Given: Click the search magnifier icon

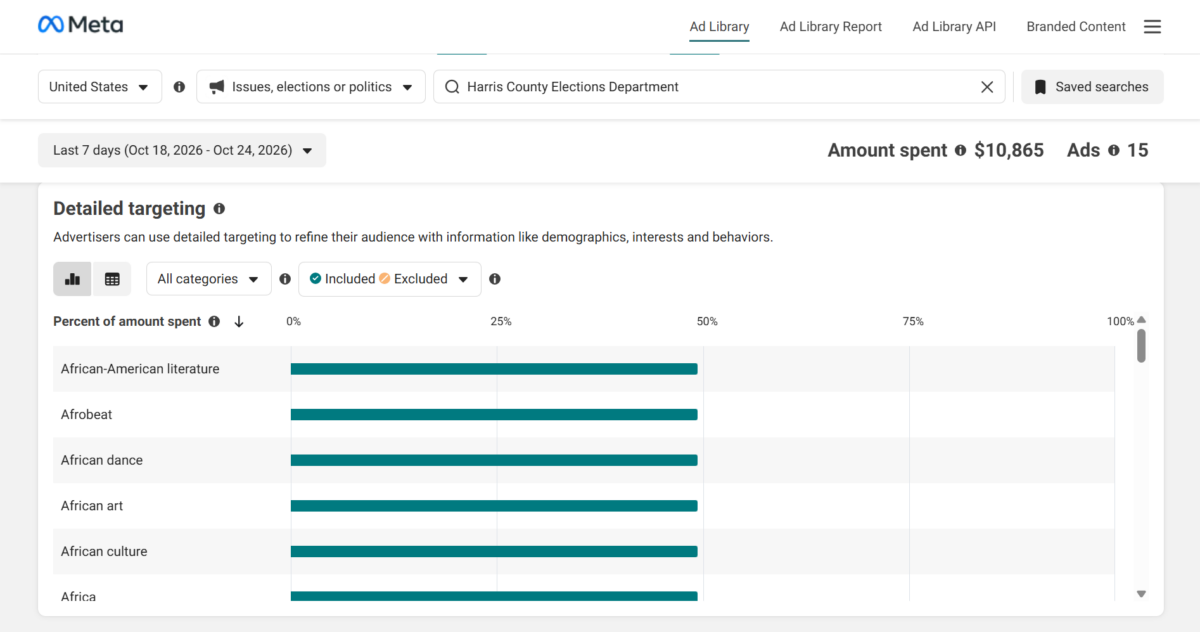Looking at the screenshot, I should (452, 87).
